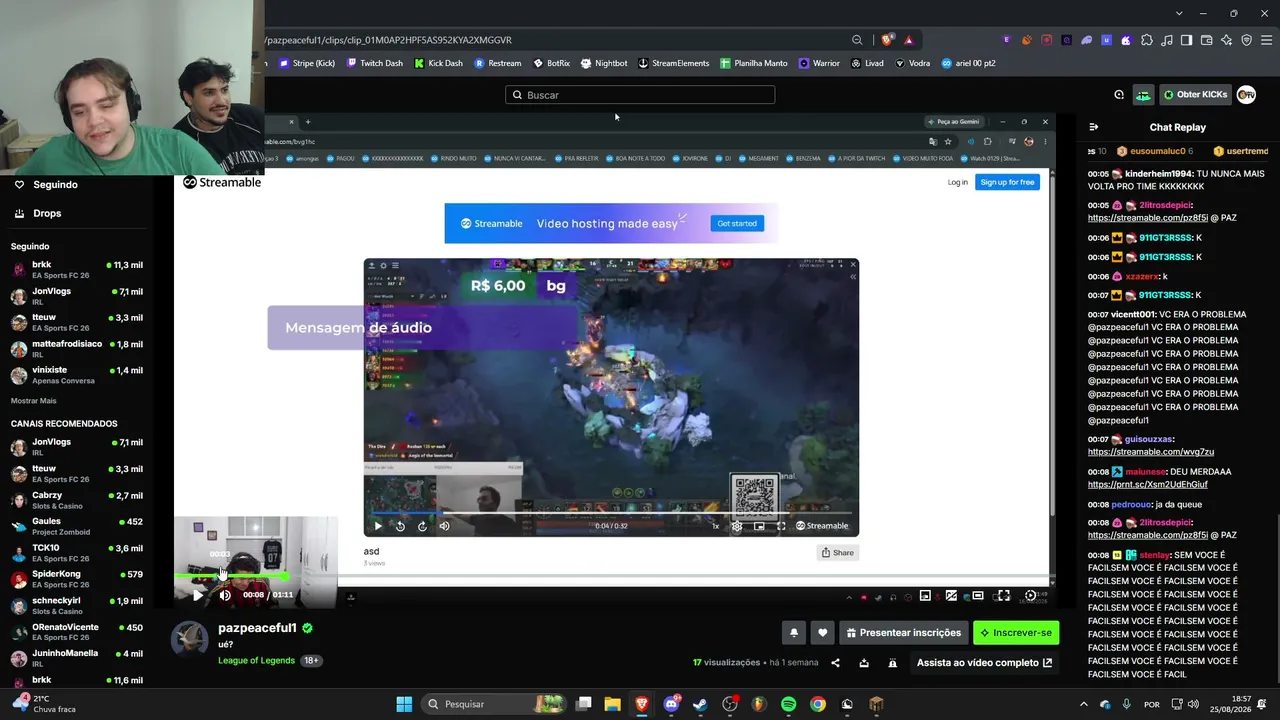This screenshot has height=720, width=1280.
Task: Seek on the Kick clip progress bar
Action: tap(612, 577)
